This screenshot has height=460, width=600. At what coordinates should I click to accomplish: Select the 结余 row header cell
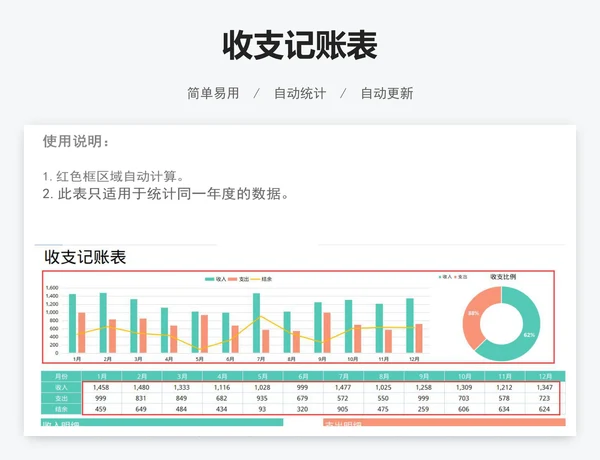click(x=61, y=409)
